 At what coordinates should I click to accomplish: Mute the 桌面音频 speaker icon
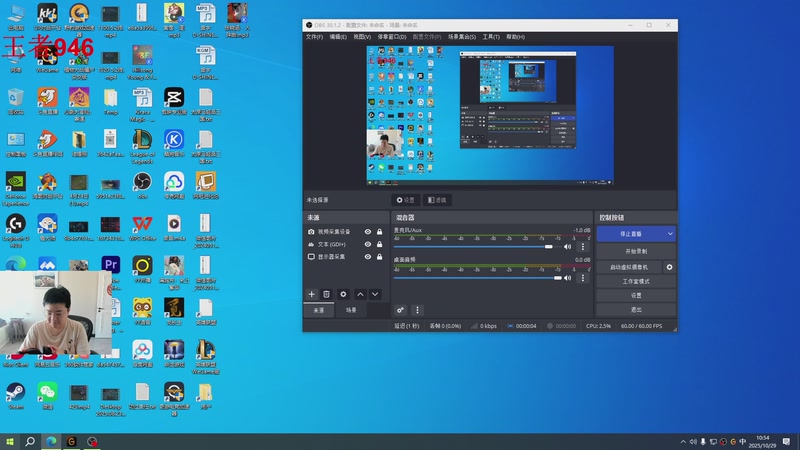(x=567, y=278)
